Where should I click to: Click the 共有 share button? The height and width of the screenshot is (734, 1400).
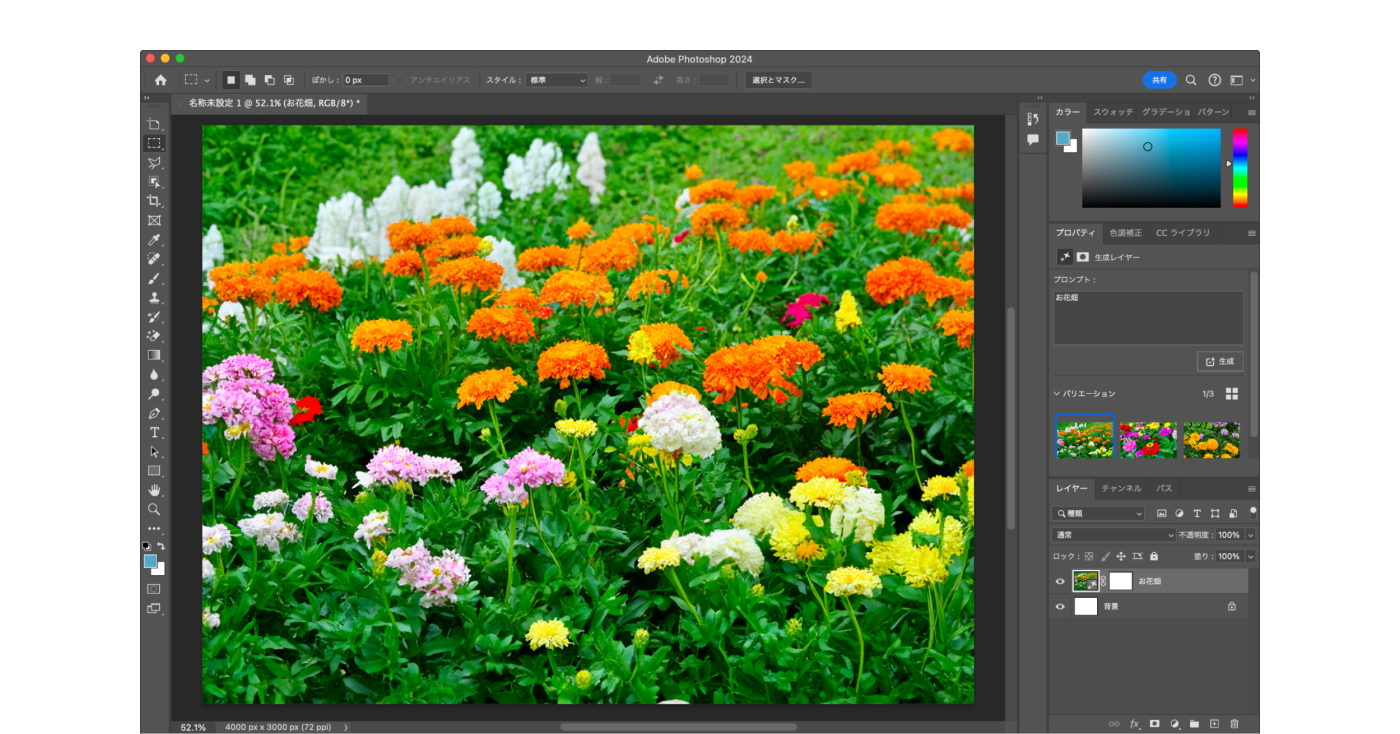click(1159, 80)
